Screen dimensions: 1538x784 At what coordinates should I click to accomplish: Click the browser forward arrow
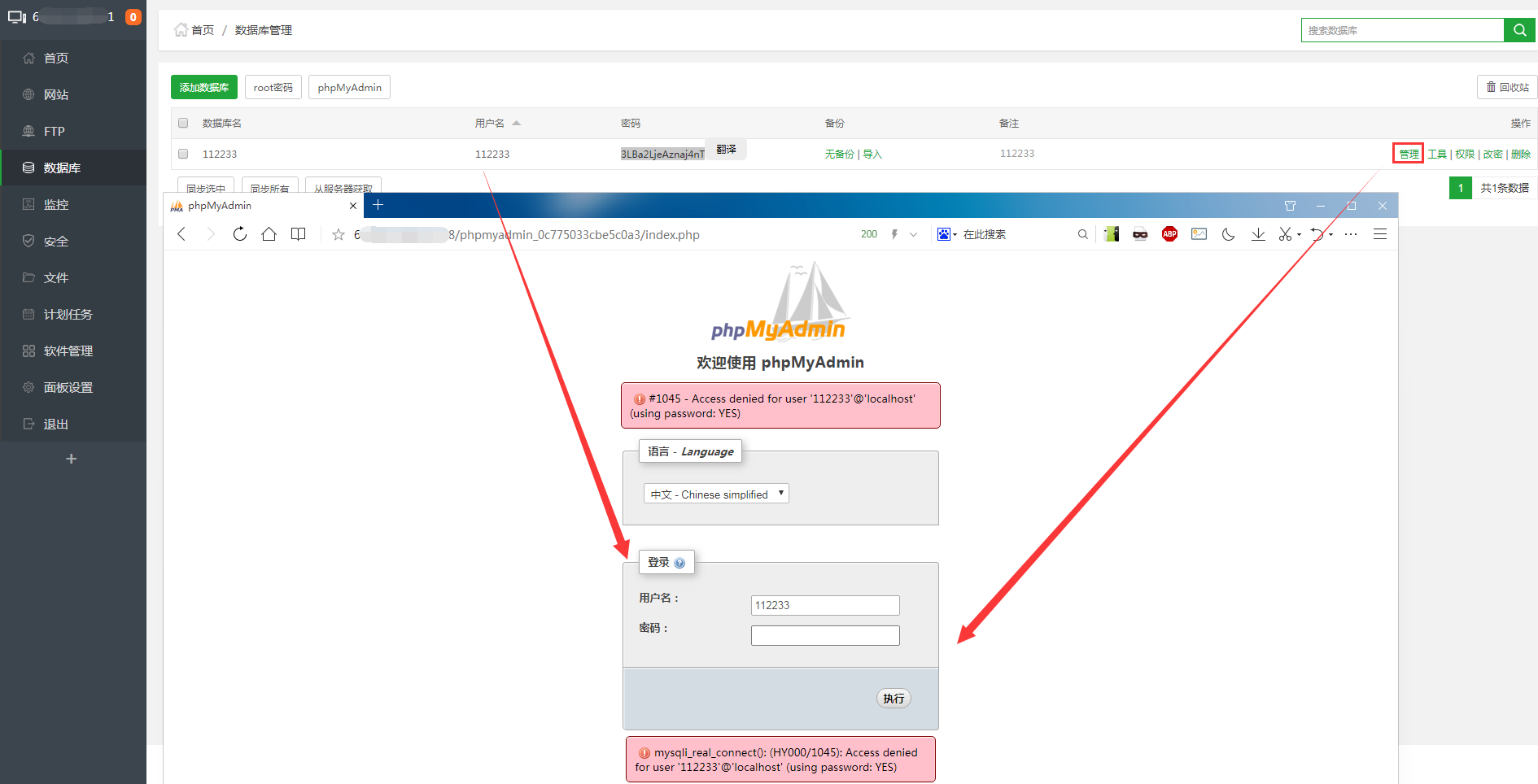coord(211,234)
